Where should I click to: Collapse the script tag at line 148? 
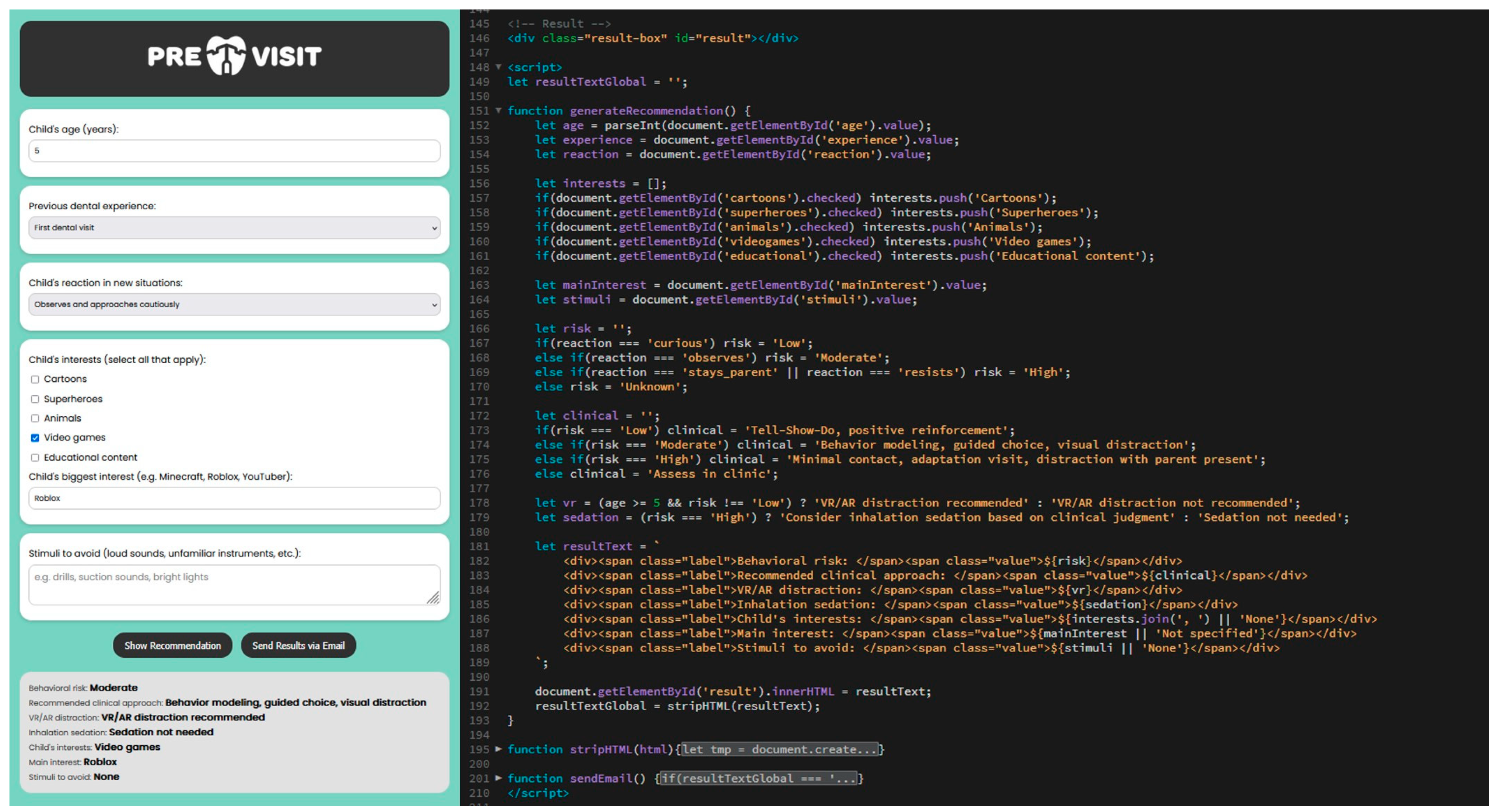click(498, 67)
